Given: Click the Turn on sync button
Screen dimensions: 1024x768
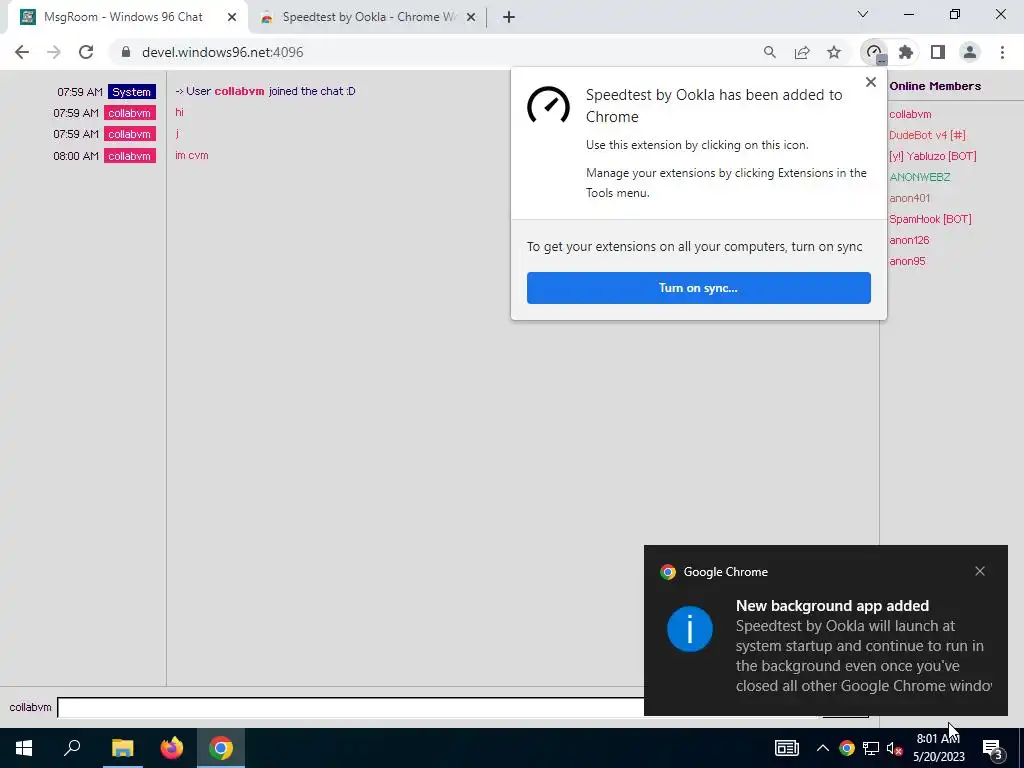Looking at the screenshot, I should tap(699, 288).
